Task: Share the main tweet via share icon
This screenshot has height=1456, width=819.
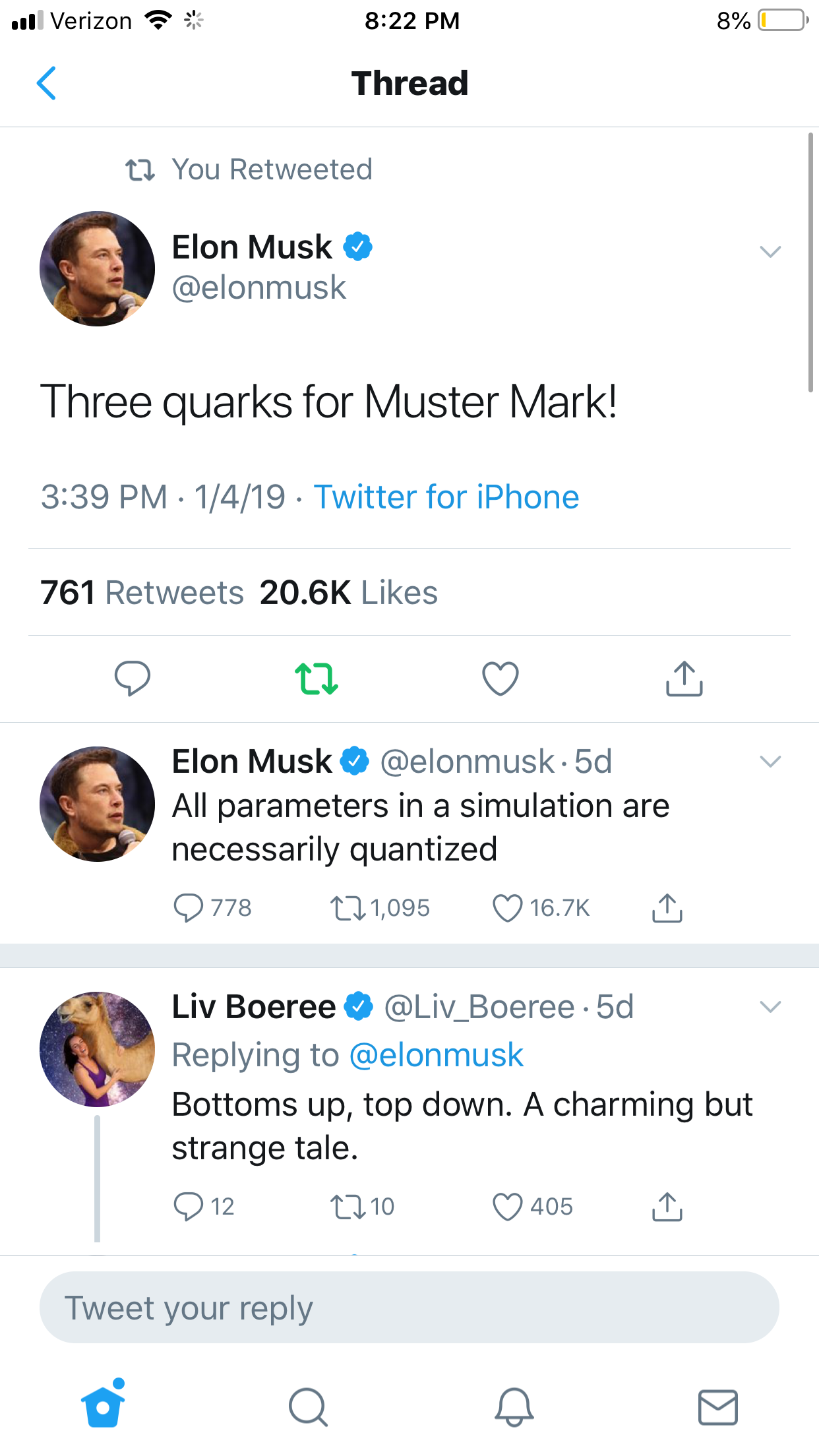Action: [684, 679]
